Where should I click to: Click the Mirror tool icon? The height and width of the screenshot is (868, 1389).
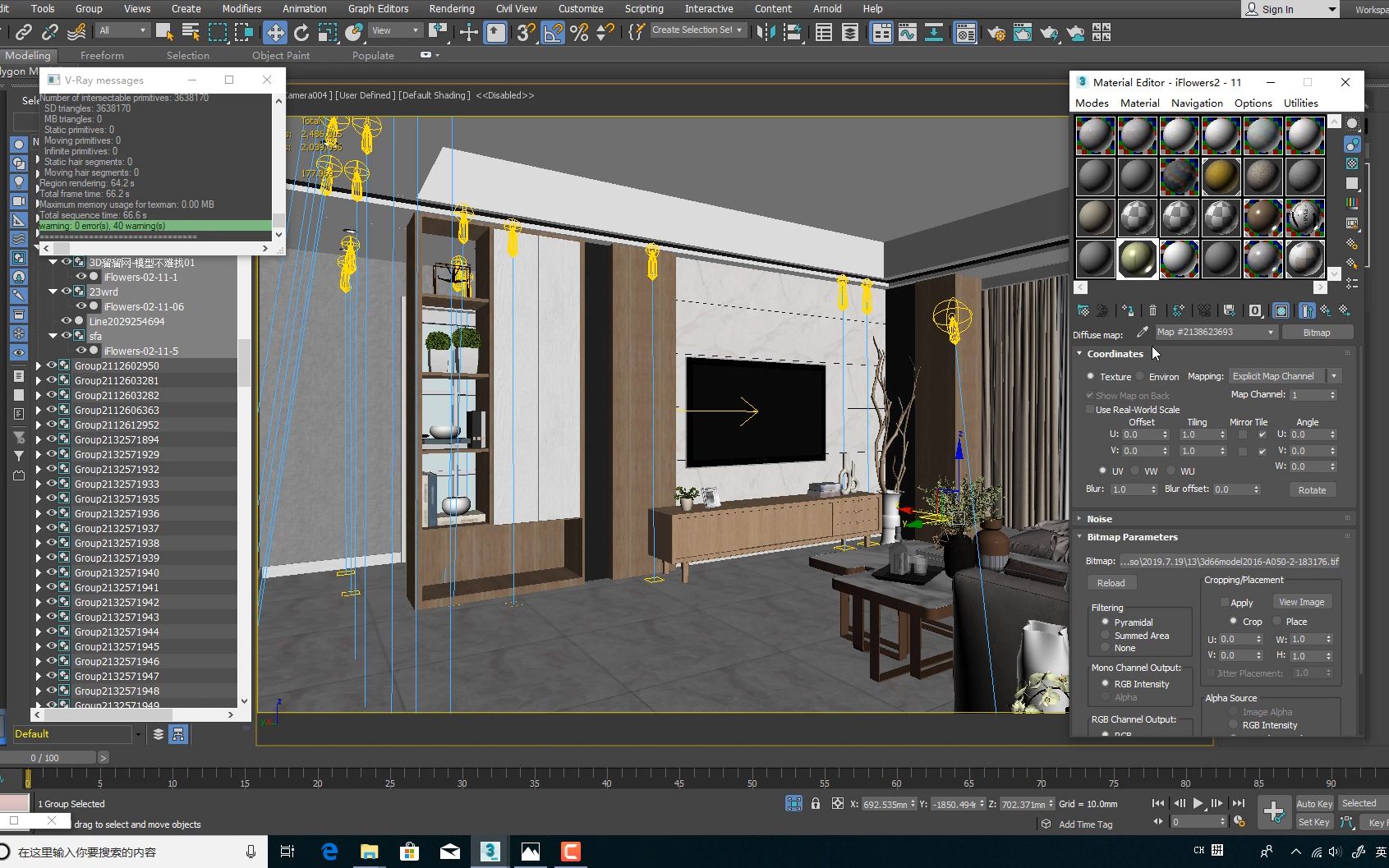(766, 32)
